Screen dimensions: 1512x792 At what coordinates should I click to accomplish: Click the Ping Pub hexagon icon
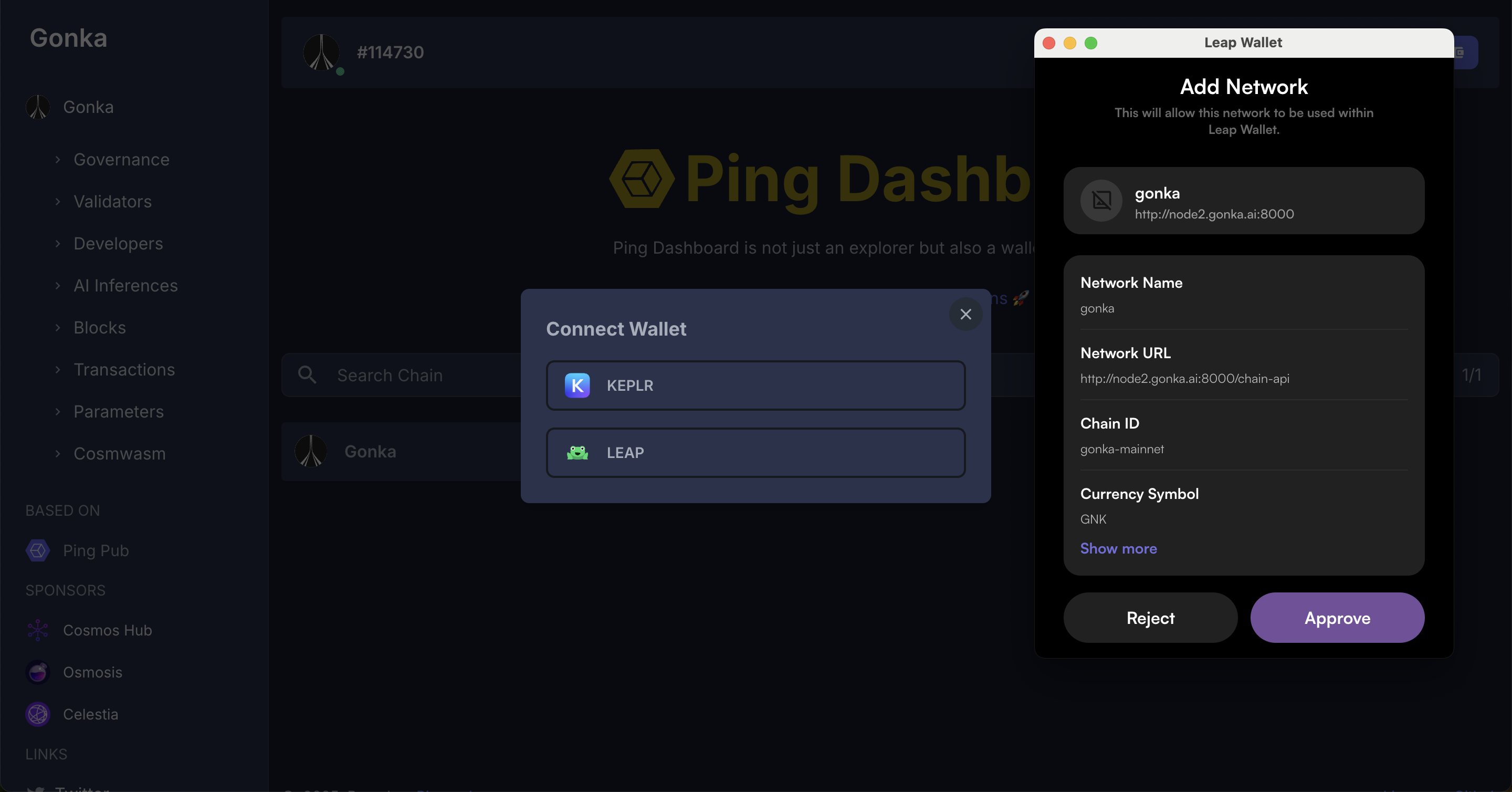click(38, 550)
